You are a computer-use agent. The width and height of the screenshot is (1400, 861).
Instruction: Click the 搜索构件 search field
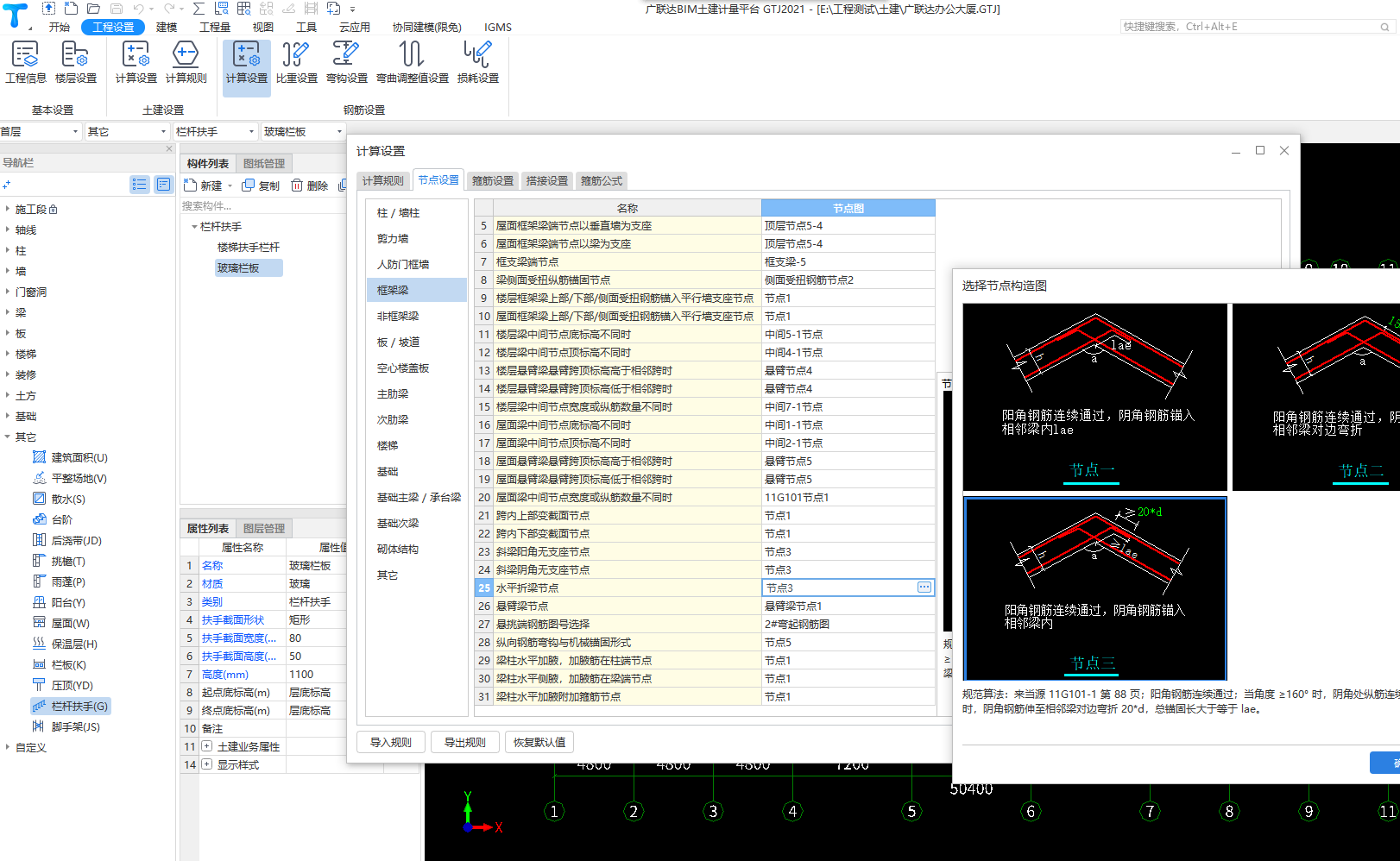pos(263,205)
